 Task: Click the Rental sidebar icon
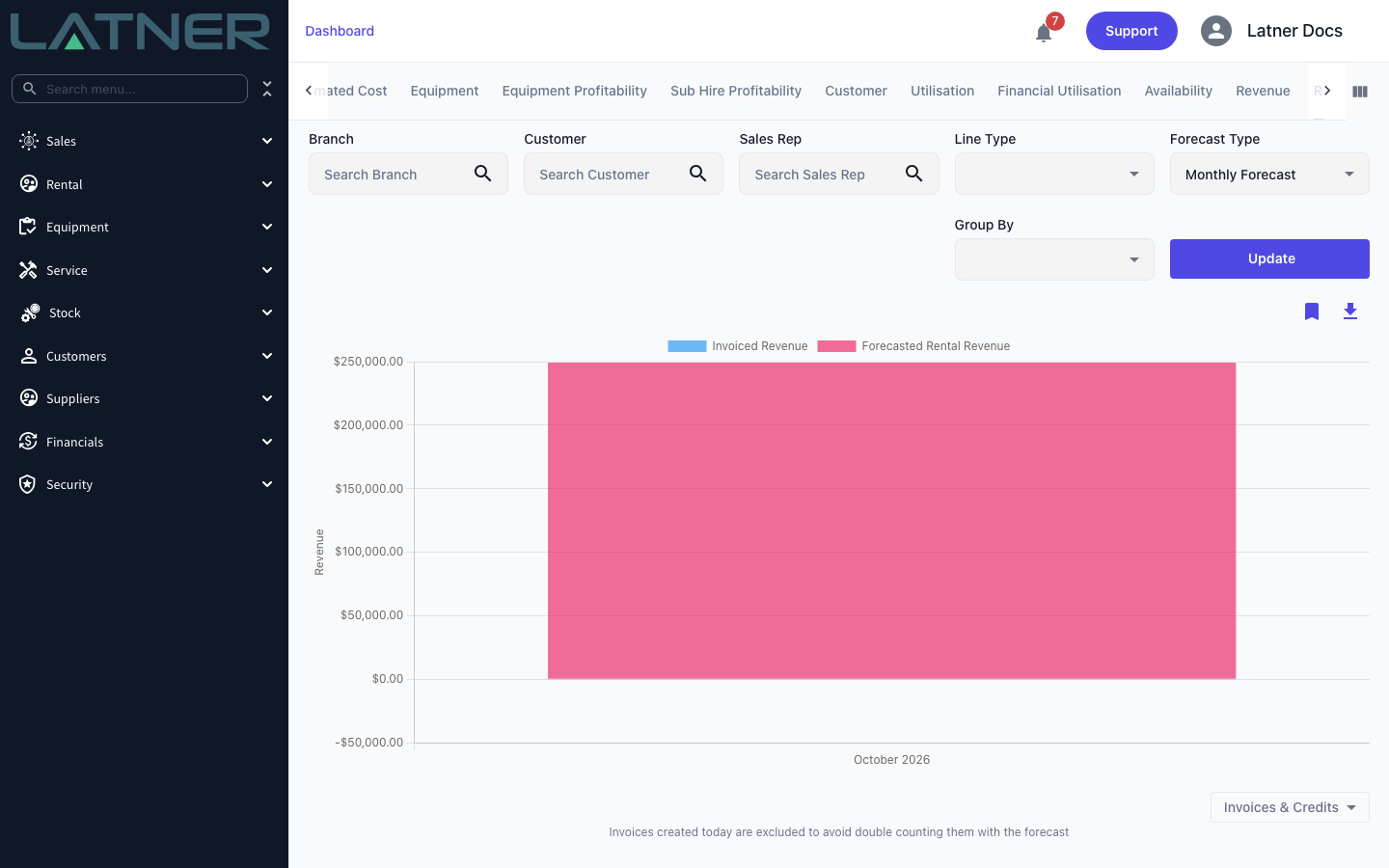click(x=29, y=184)
